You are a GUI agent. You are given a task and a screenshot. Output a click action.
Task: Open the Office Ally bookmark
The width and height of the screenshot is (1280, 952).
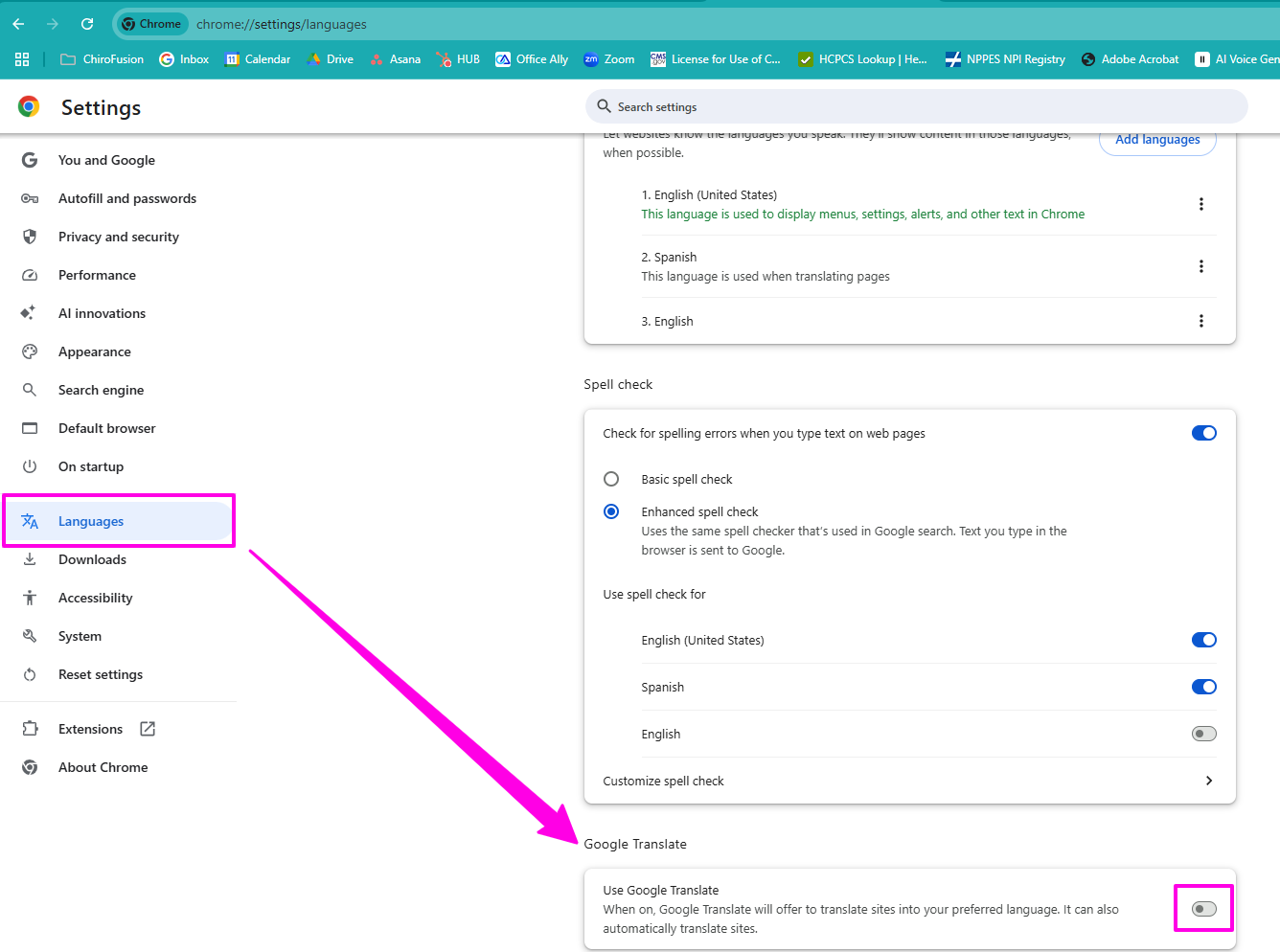pos(532,59)
